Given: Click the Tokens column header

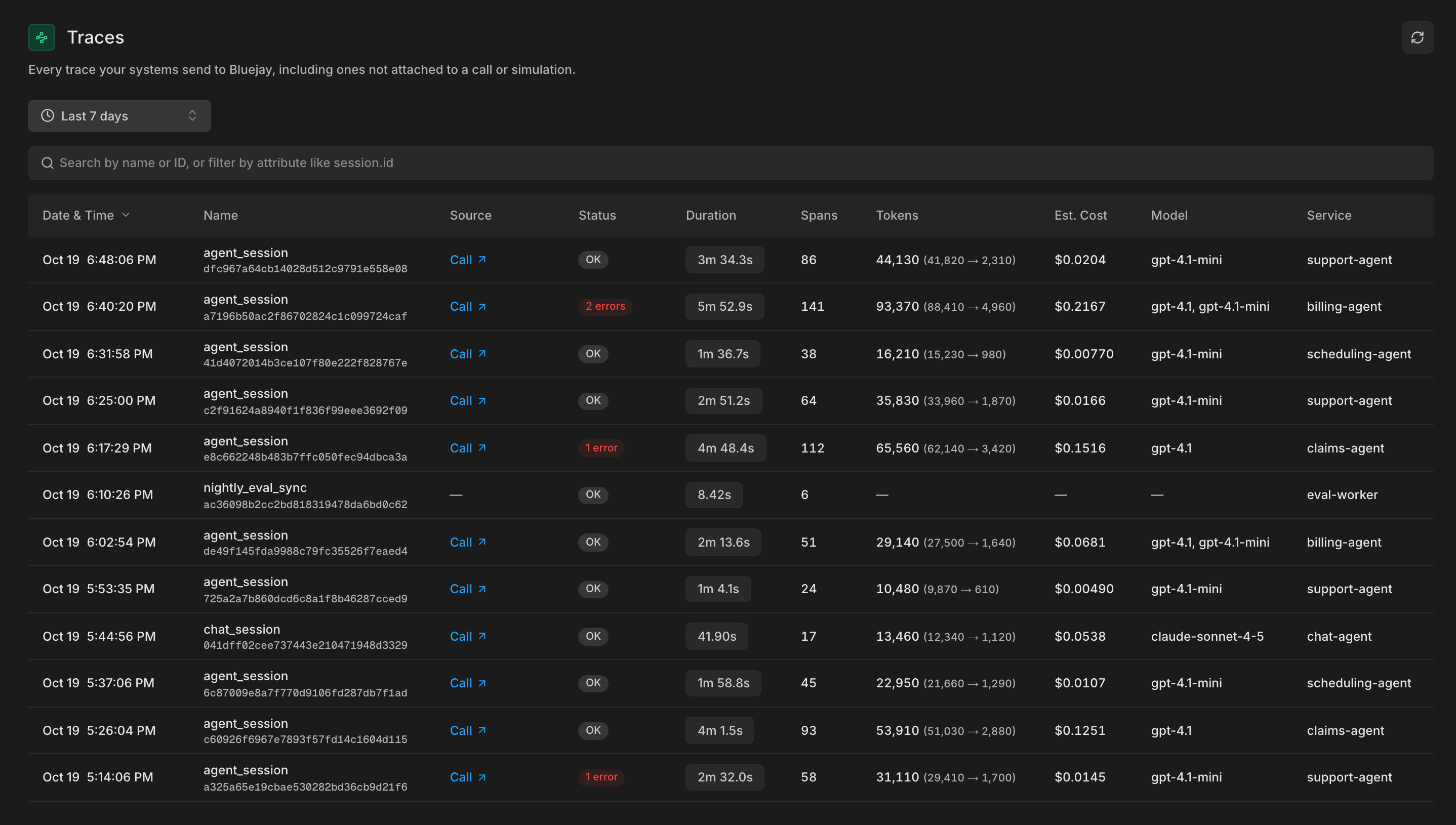Looking at the screenshot, I should click(897, 215).
